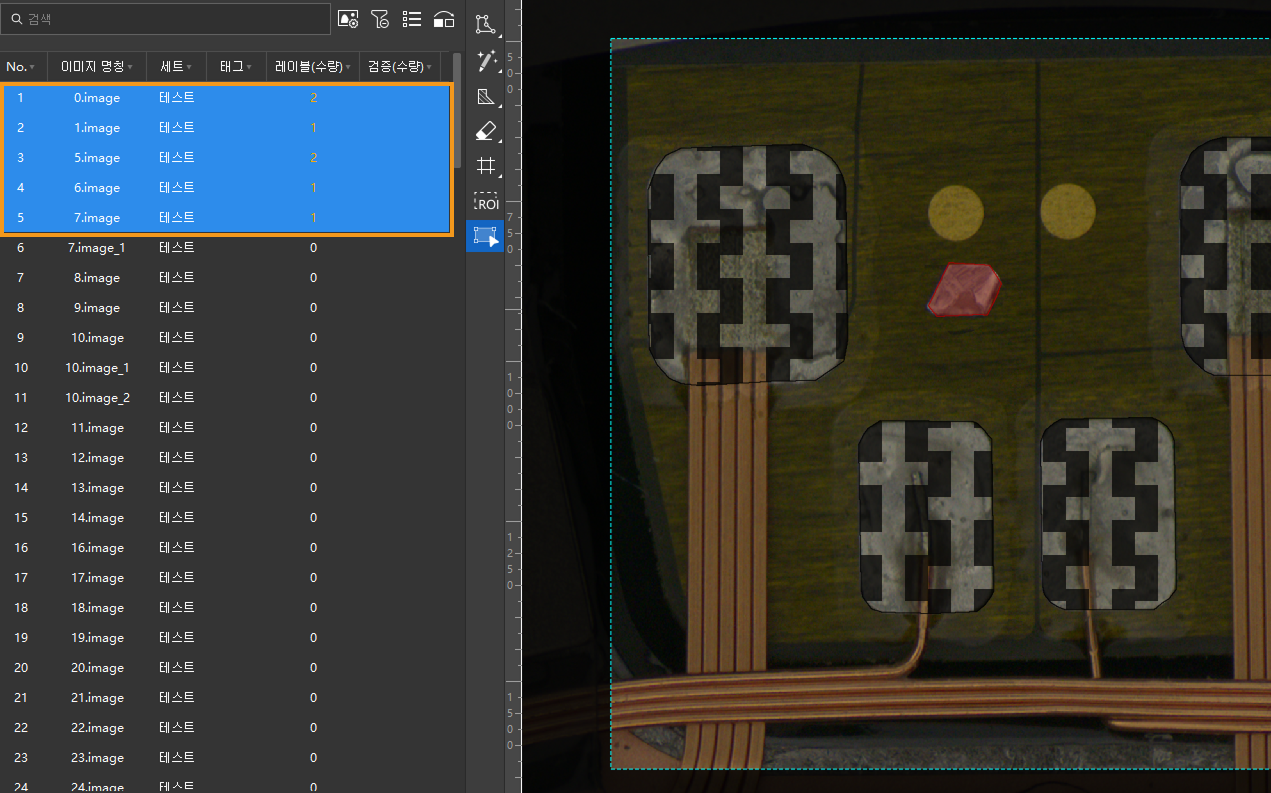Select the 14.image row
Screen dimensions: 1271x793
tap(227, 518)
